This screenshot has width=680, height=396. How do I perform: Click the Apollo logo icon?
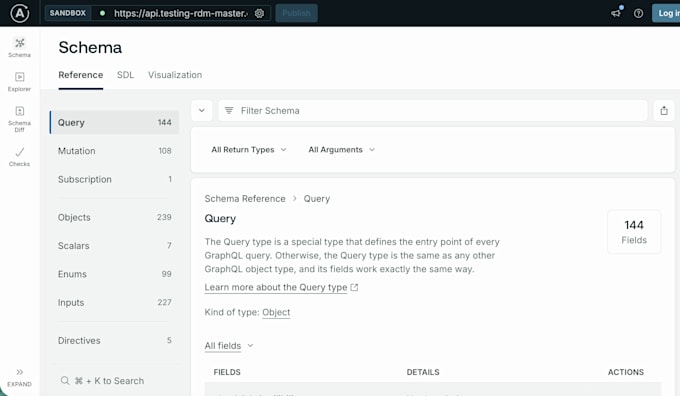pyautogui.click(x=20, y=13)
